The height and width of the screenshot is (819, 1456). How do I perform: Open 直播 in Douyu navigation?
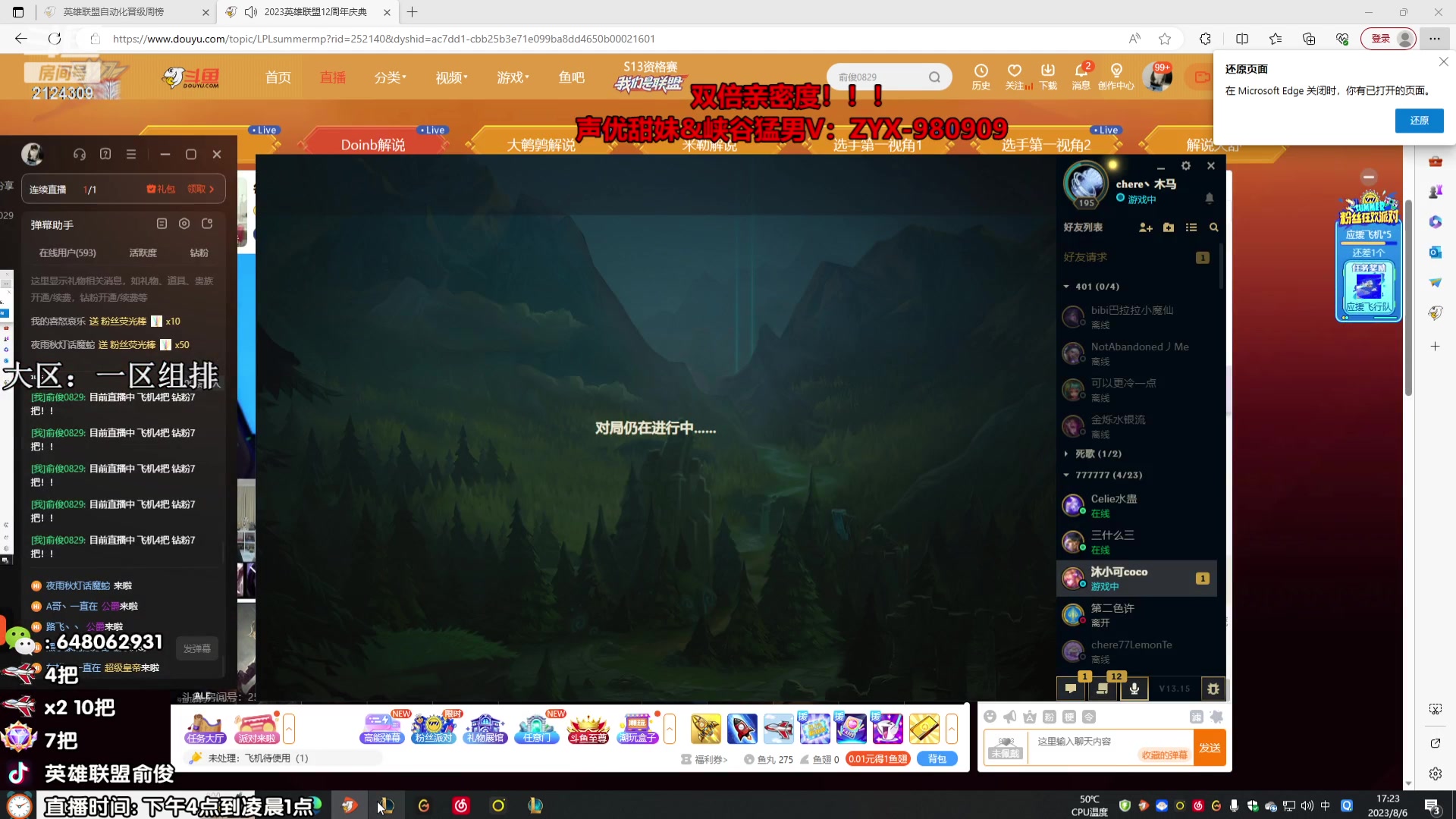[x=332, y=77]
